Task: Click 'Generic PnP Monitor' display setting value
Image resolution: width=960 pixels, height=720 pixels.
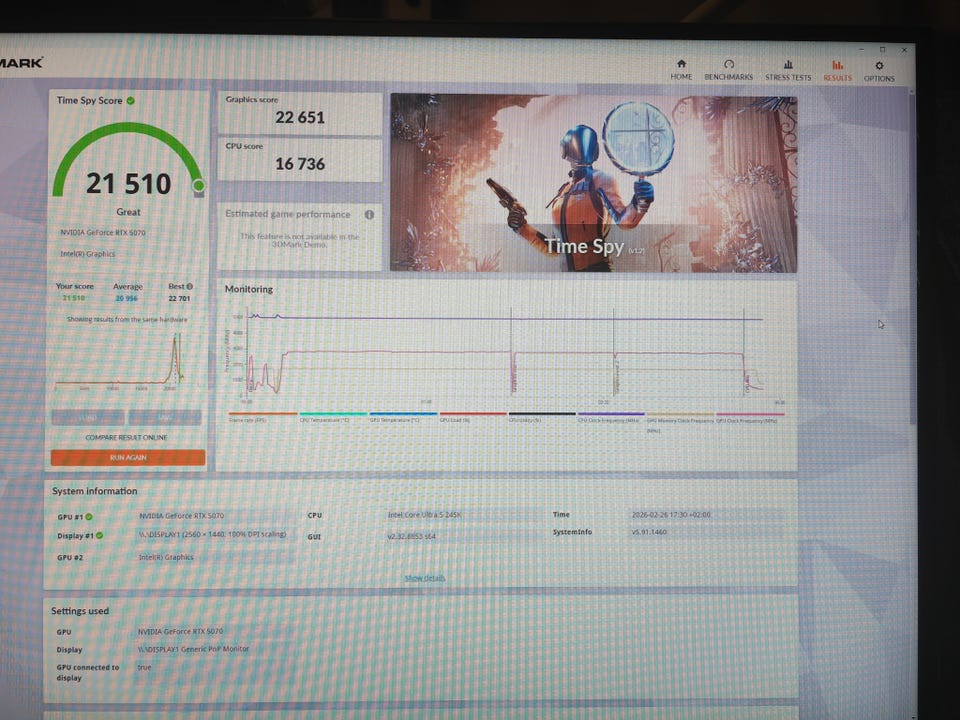Action: (x=193, y=648)
